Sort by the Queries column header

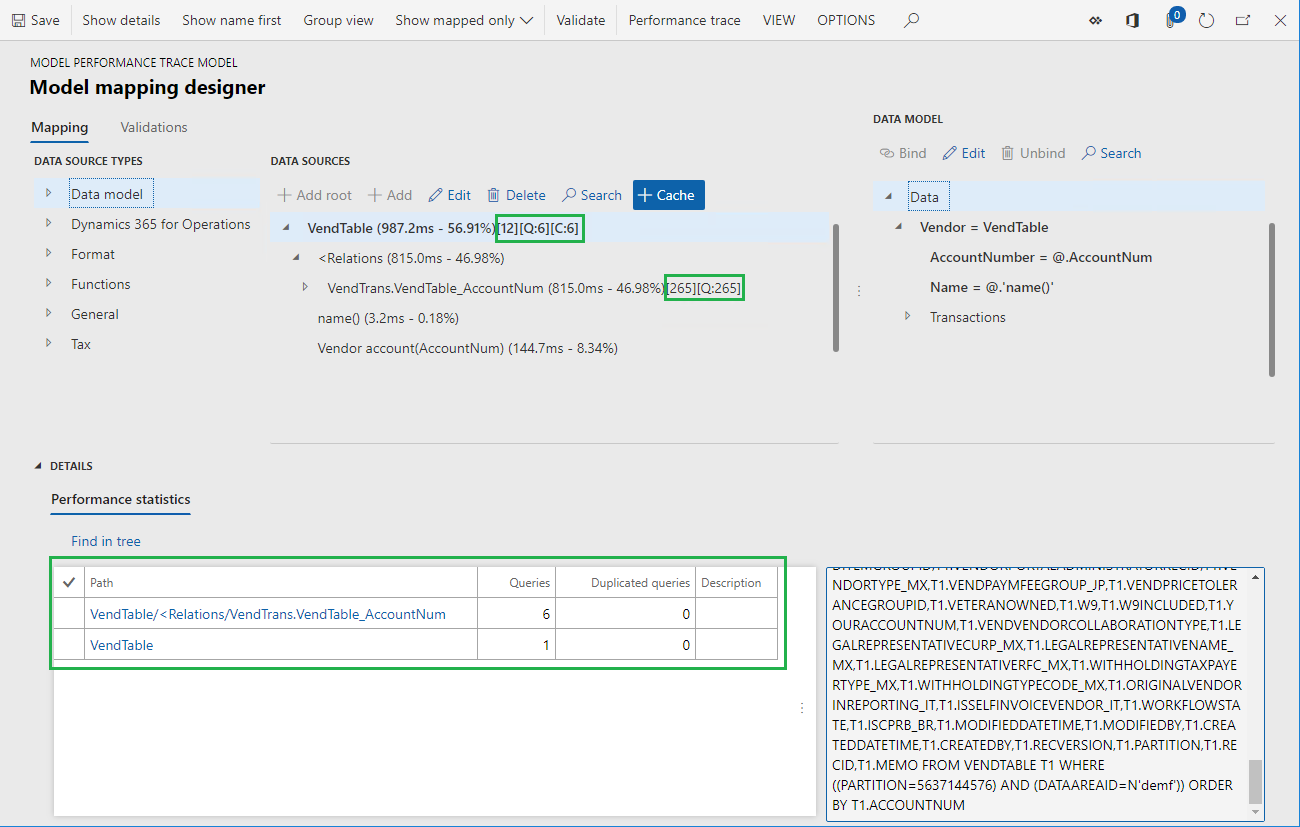530,582
